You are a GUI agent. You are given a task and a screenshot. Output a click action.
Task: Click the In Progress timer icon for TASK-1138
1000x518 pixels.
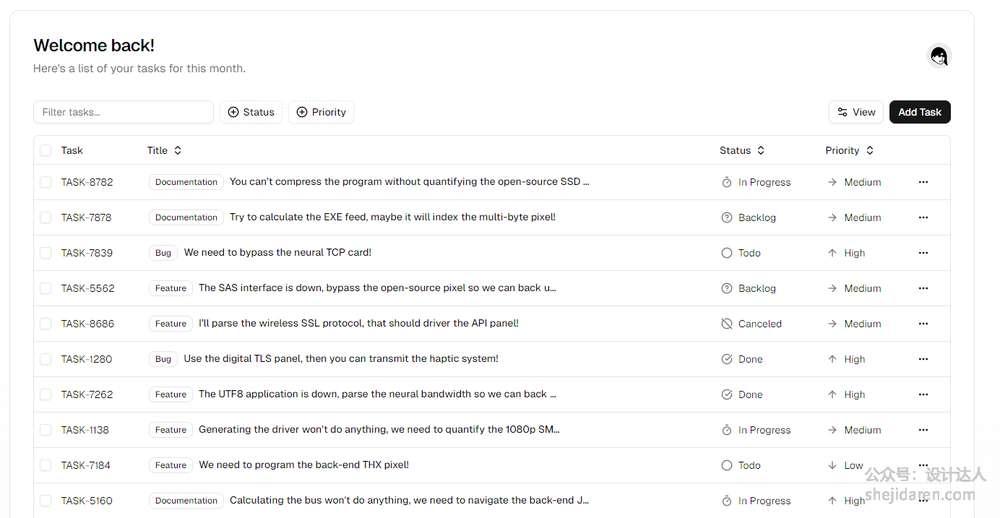(x=727, y=430)
